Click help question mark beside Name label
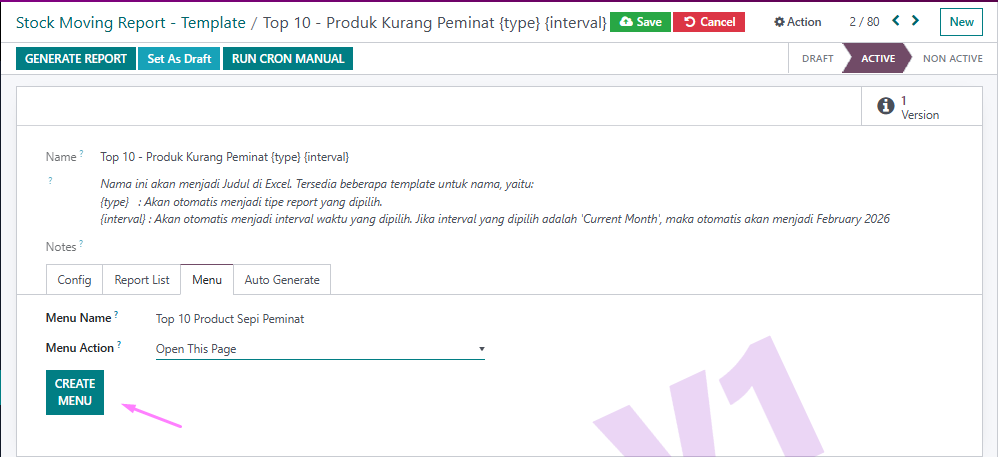The image size is (998, 457). 81,154
